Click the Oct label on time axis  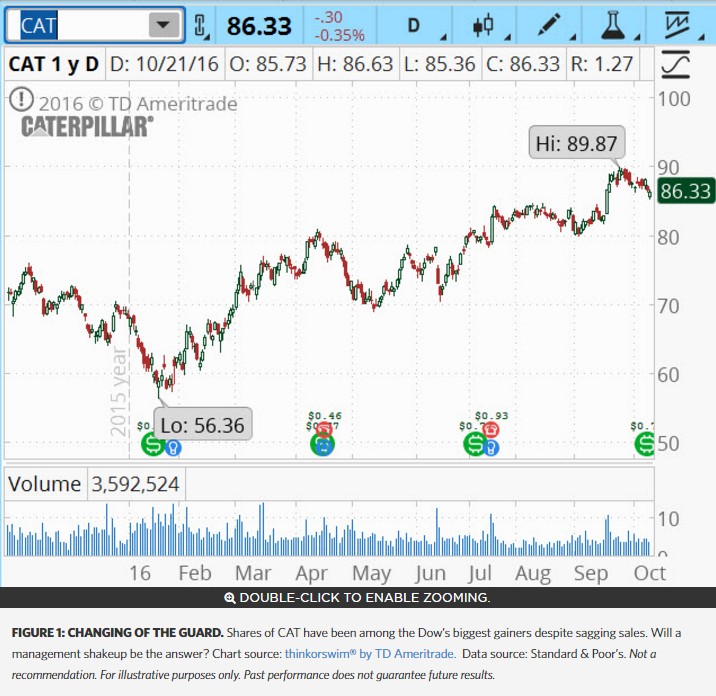(650, 573)
